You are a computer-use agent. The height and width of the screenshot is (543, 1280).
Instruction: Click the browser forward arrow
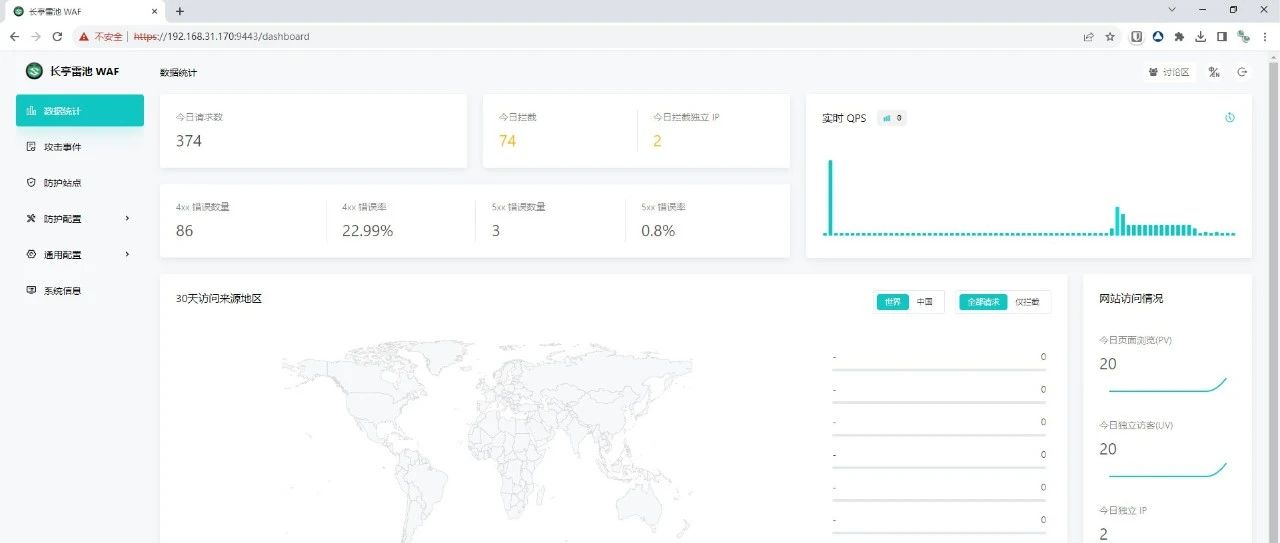(x=36, y=36)
